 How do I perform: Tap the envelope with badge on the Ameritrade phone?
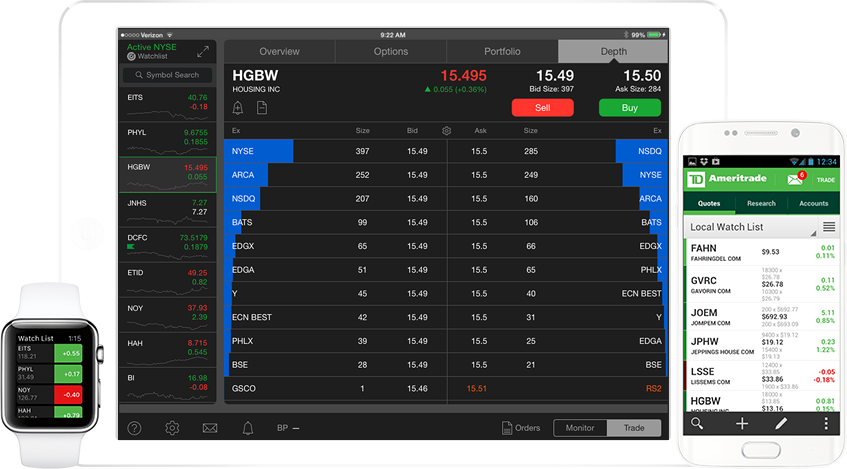click(x=796, y=178)
